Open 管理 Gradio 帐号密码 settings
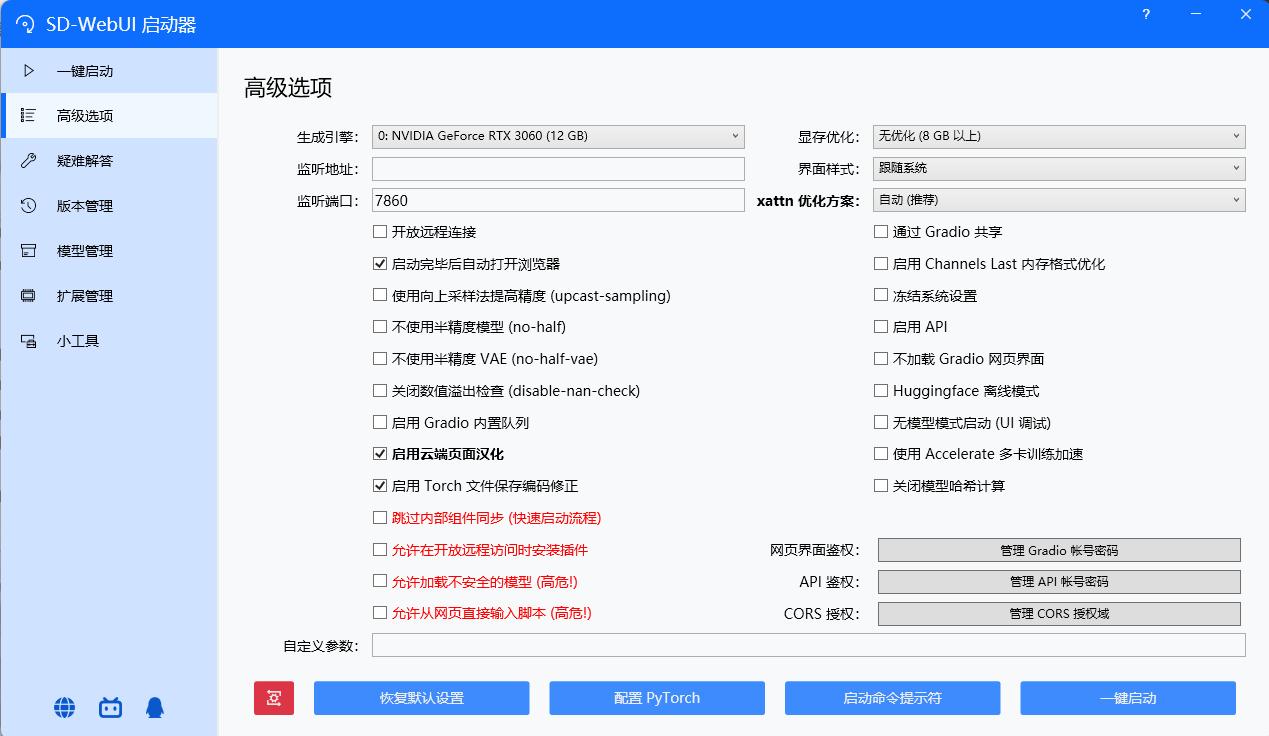 point(1060,549)
